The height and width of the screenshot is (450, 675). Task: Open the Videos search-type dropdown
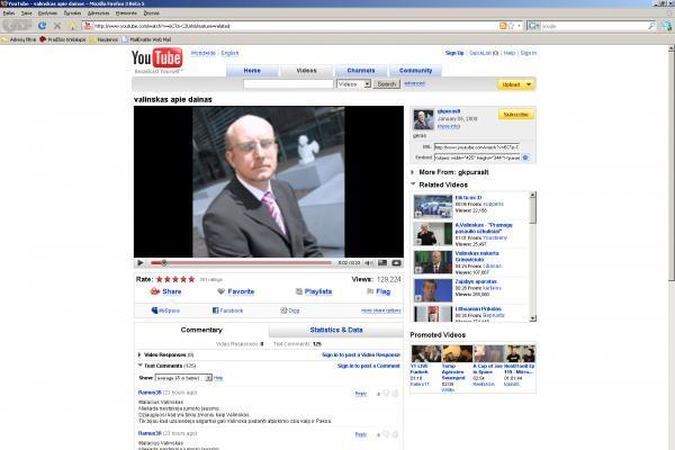click(367, 84)
